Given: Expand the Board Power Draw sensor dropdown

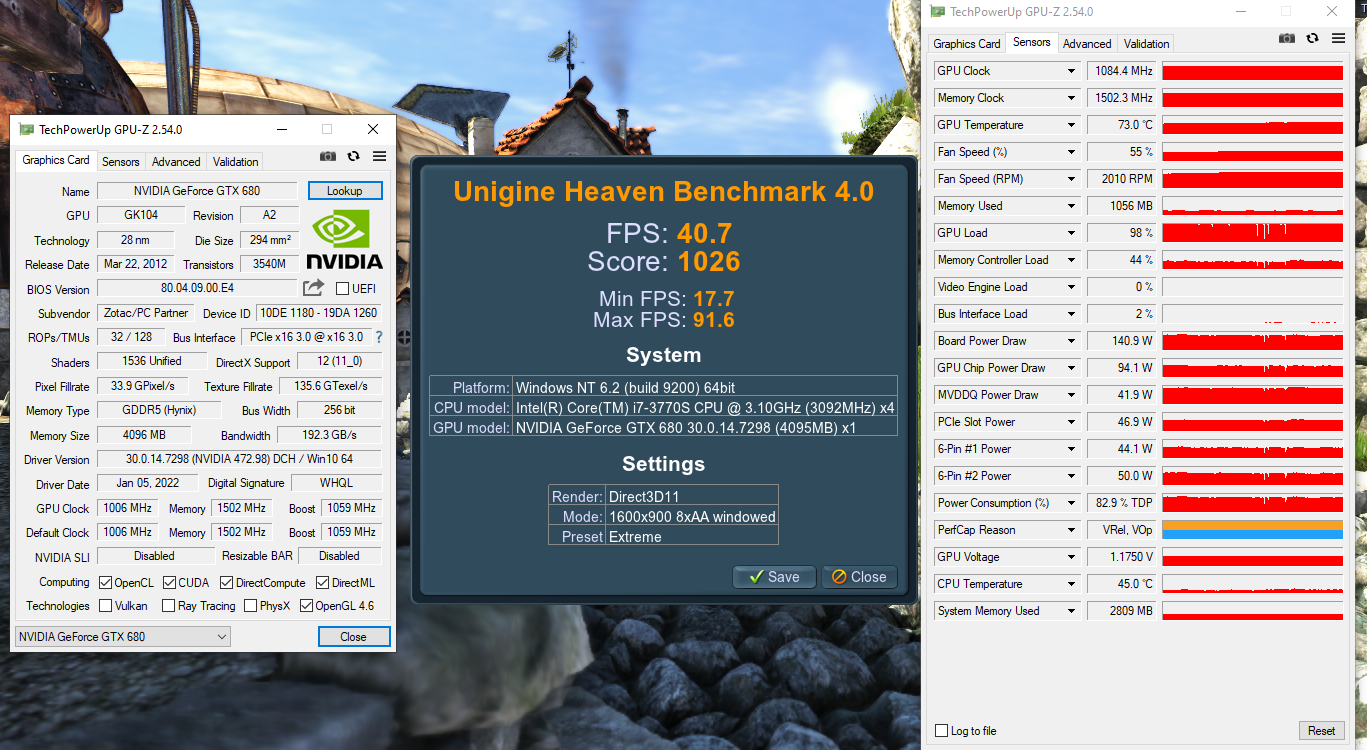Looking at the screenshot, I should [1072, 341].
